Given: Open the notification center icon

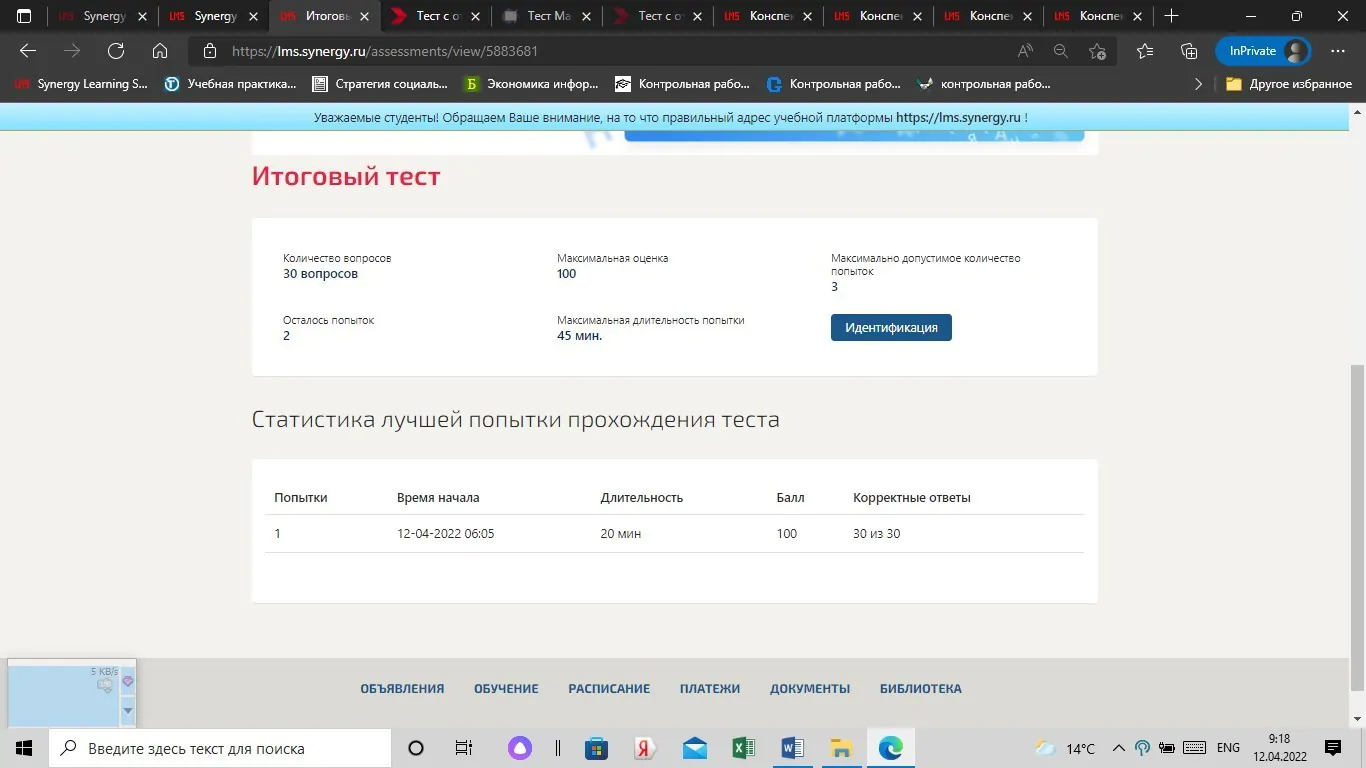Looking at the screenshot, I should tap(1333, 748).
